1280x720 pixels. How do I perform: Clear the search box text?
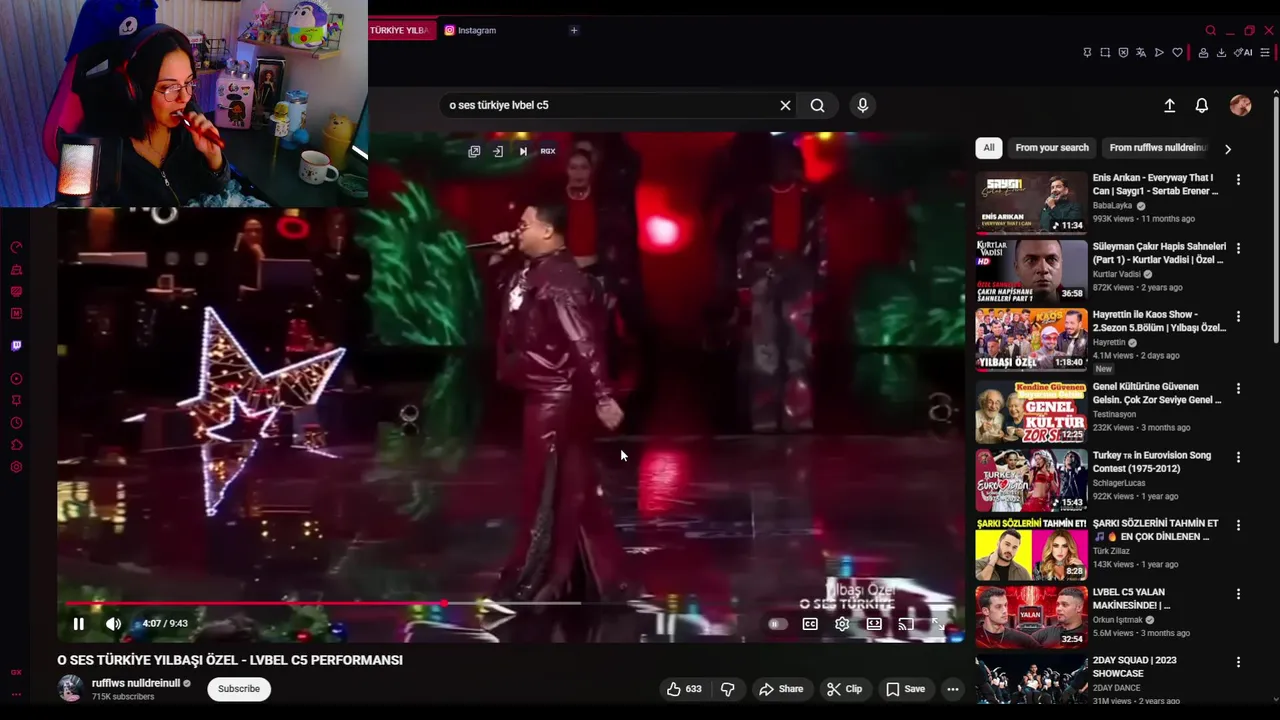(785, 105)
